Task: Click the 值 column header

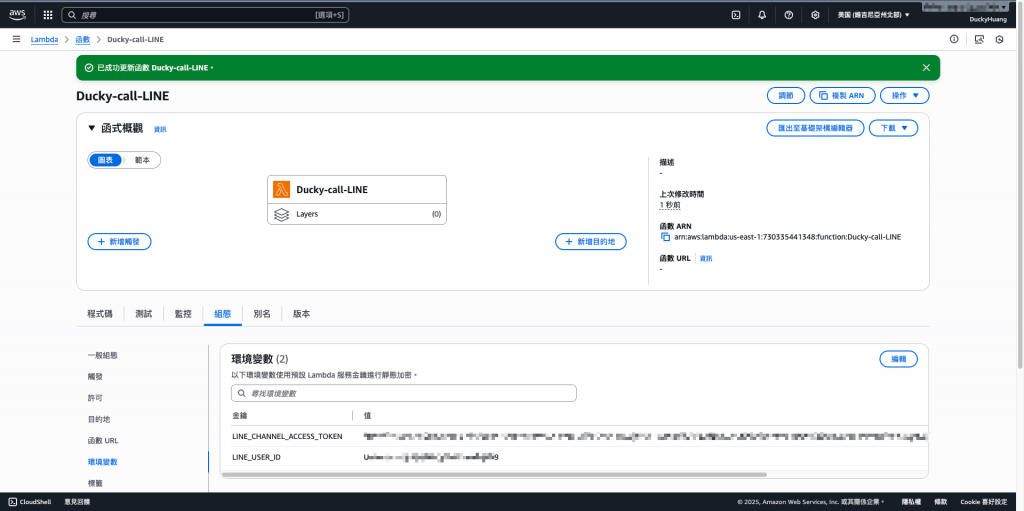Action: click(367, 416)
